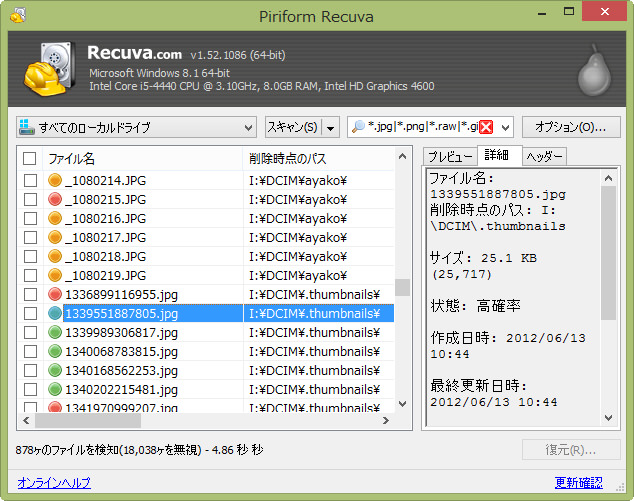
Task: Open the すべてのローカルドライブ drive dropdown
Action: [136, 127]
